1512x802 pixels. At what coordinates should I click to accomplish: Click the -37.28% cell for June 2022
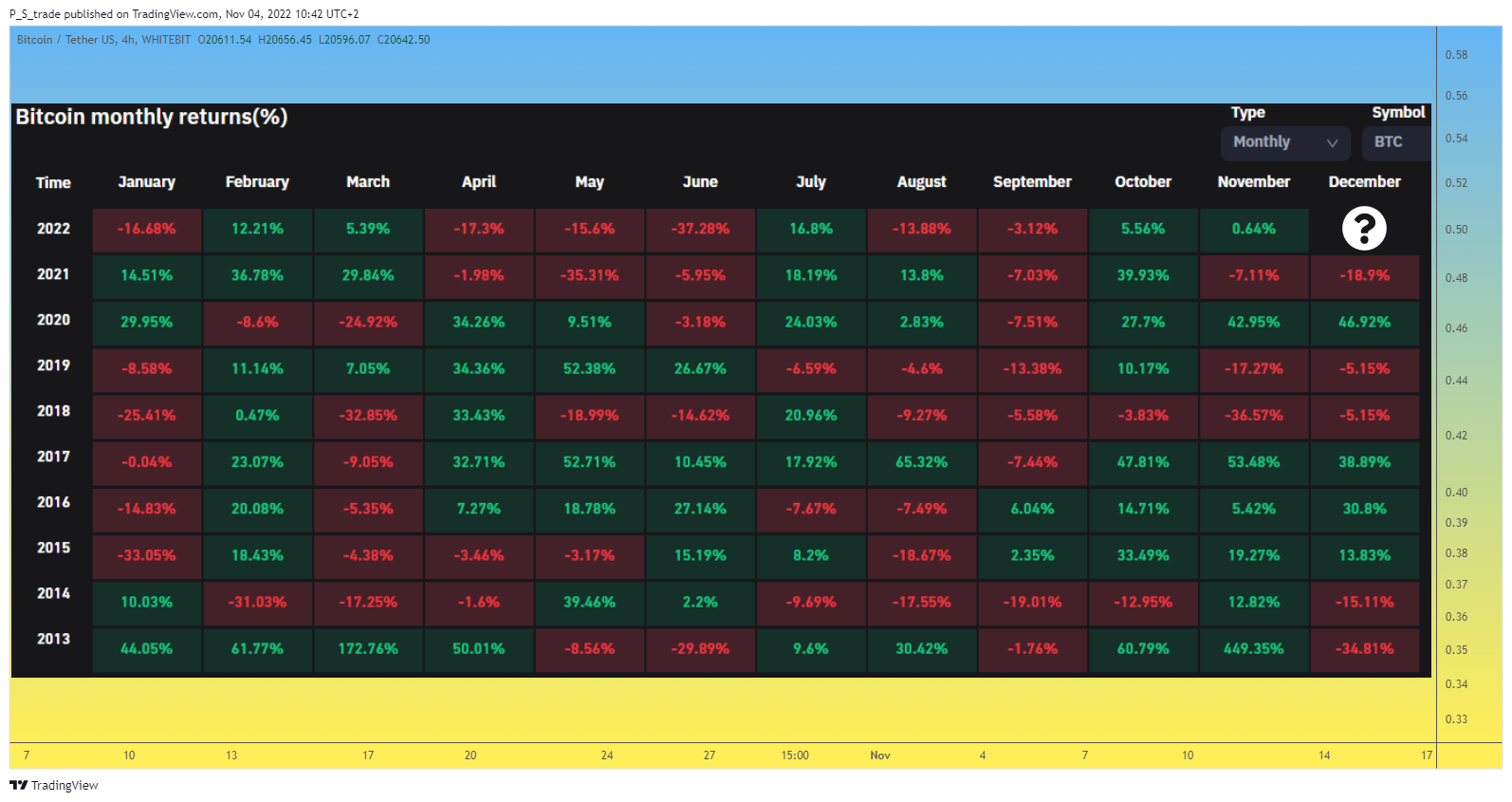point(700,230)
